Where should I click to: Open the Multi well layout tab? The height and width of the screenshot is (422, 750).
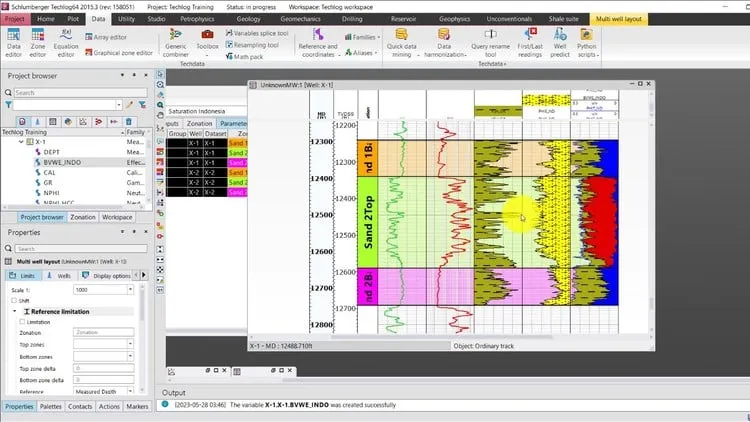coord(618,19)
